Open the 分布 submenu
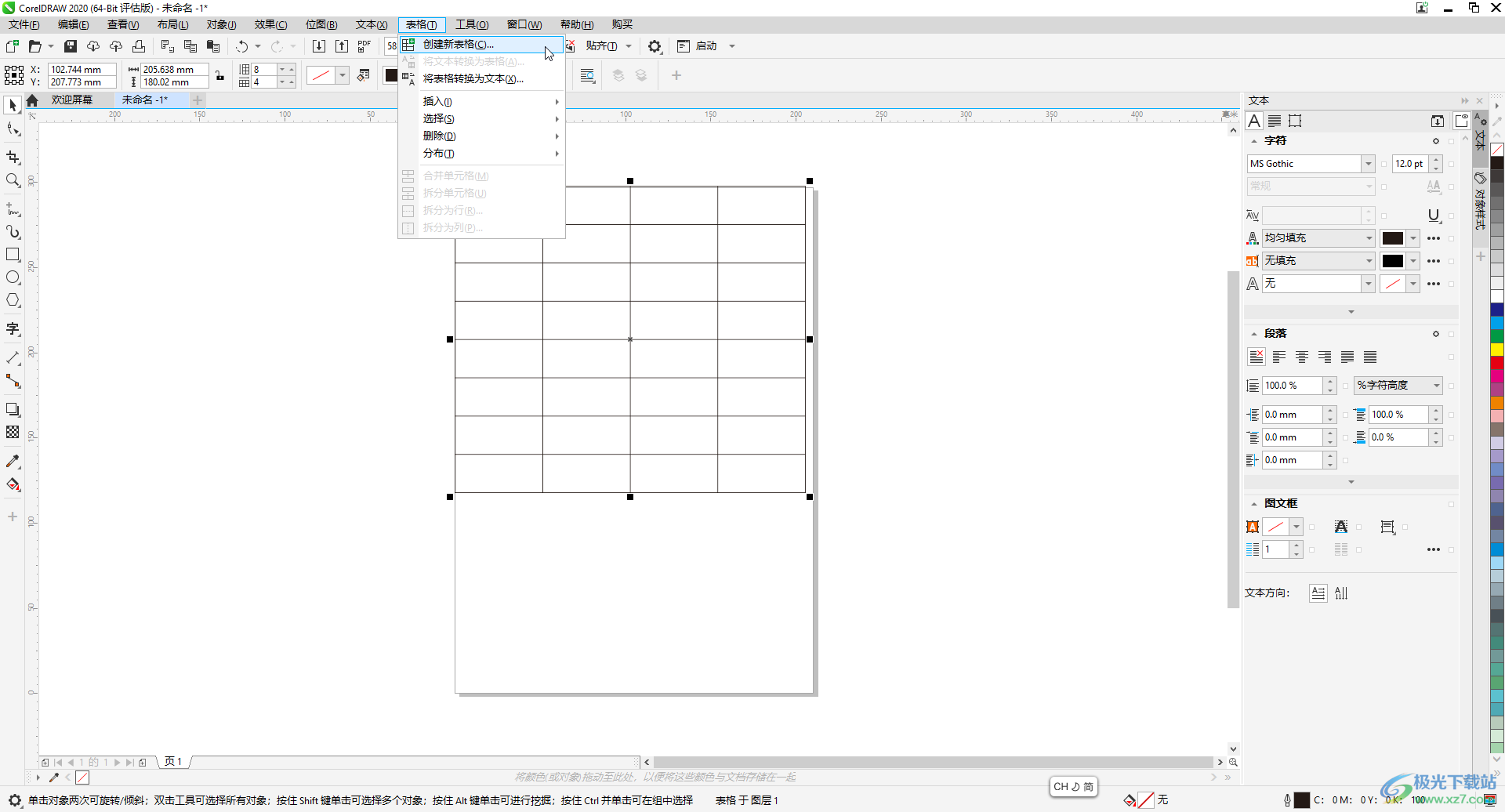1505x812 pixels. (481, 154)
